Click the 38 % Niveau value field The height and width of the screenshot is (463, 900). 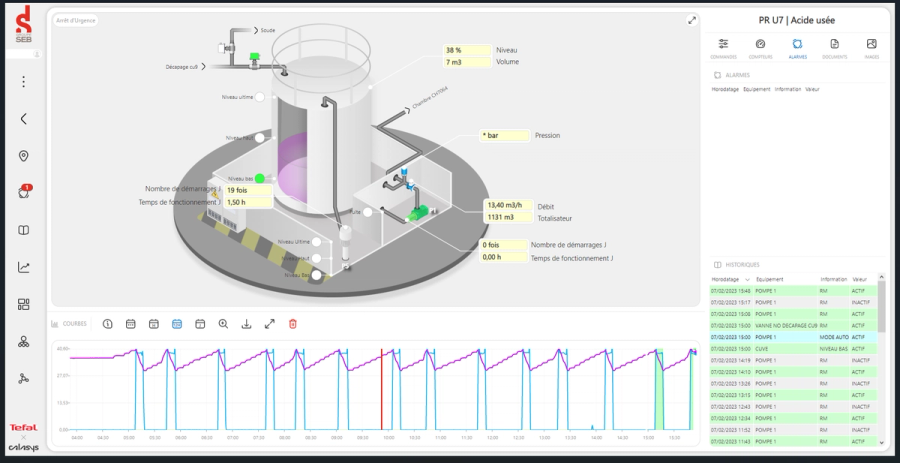click(467, 50)
